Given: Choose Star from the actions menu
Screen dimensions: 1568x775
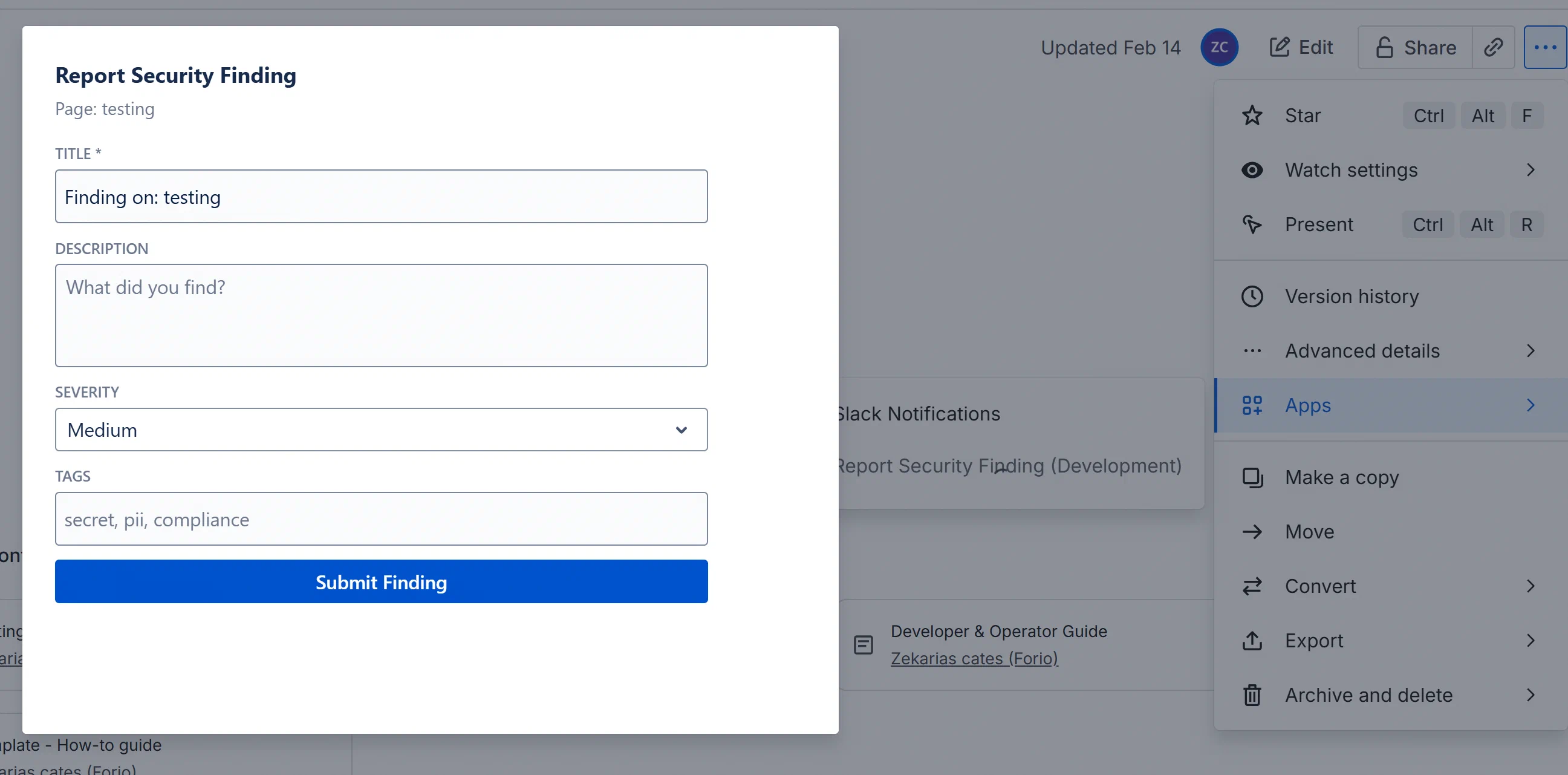Looking at the screenshot, I should [1391, 116].
